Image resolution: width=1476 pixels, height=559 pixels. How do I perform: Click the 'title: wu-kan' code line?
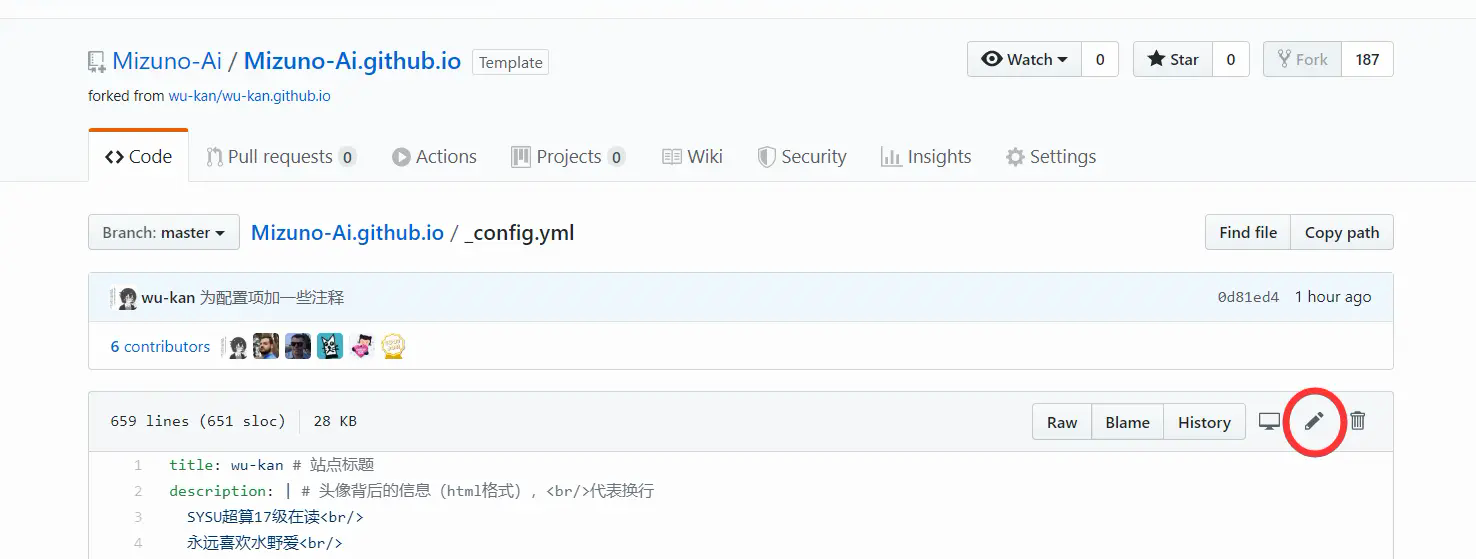[x=272, y=465]
